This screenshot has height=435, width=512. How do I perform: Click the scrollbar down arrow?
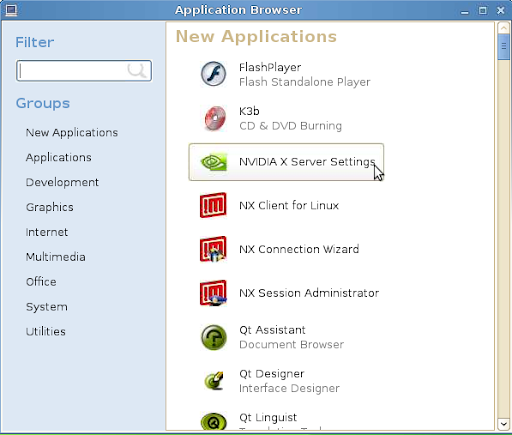pos(503,424)
